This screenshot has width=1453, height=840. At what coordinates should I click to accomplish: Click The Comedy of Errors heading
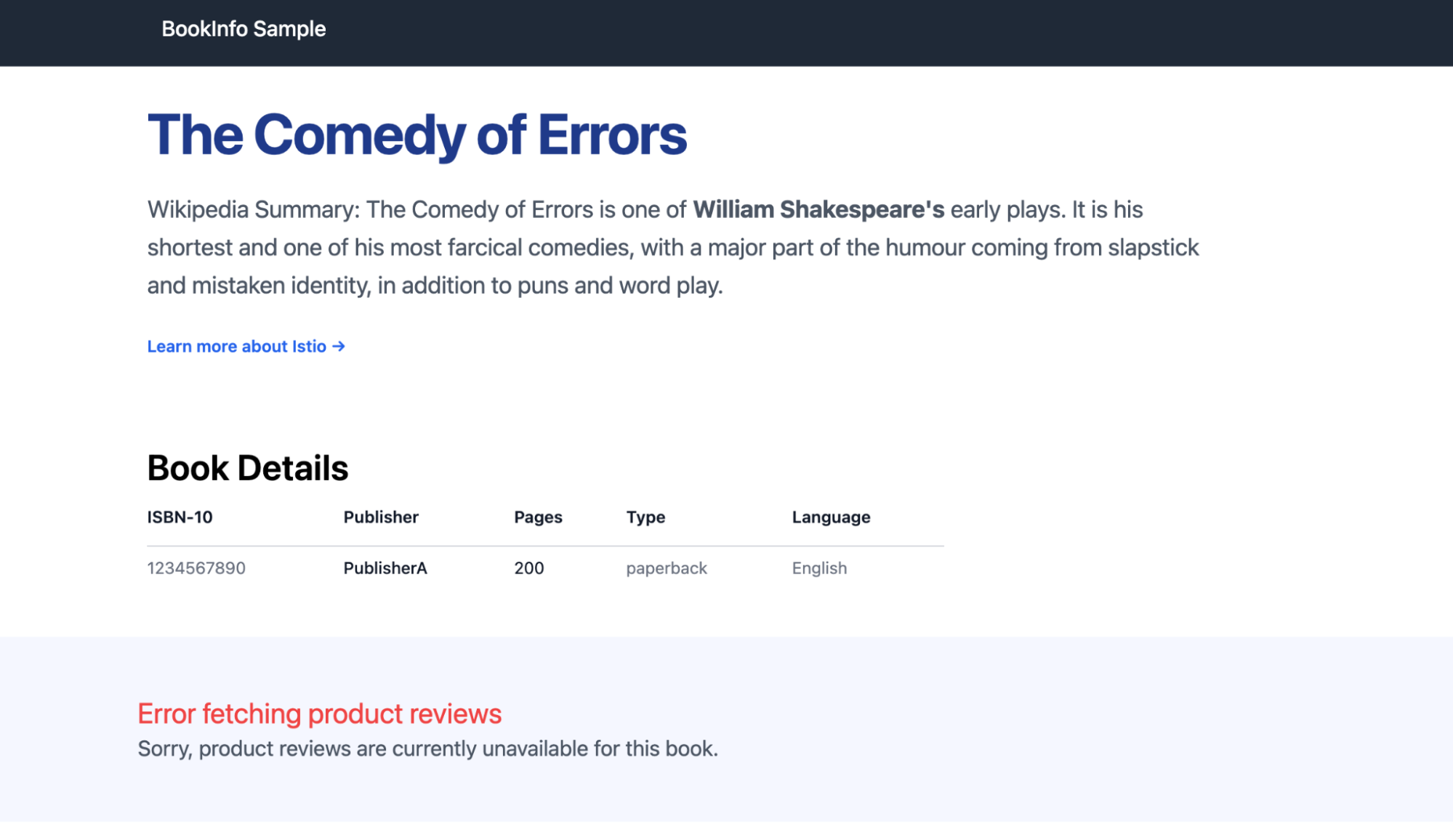(416, 135)
